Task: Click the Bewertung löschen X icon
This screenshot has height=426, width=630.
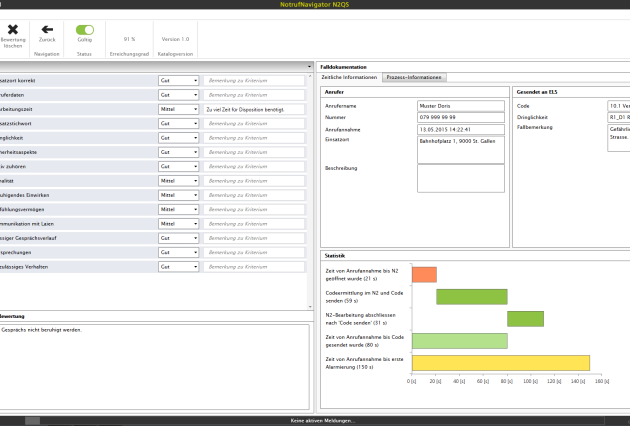Action: (x=13, y=29)
